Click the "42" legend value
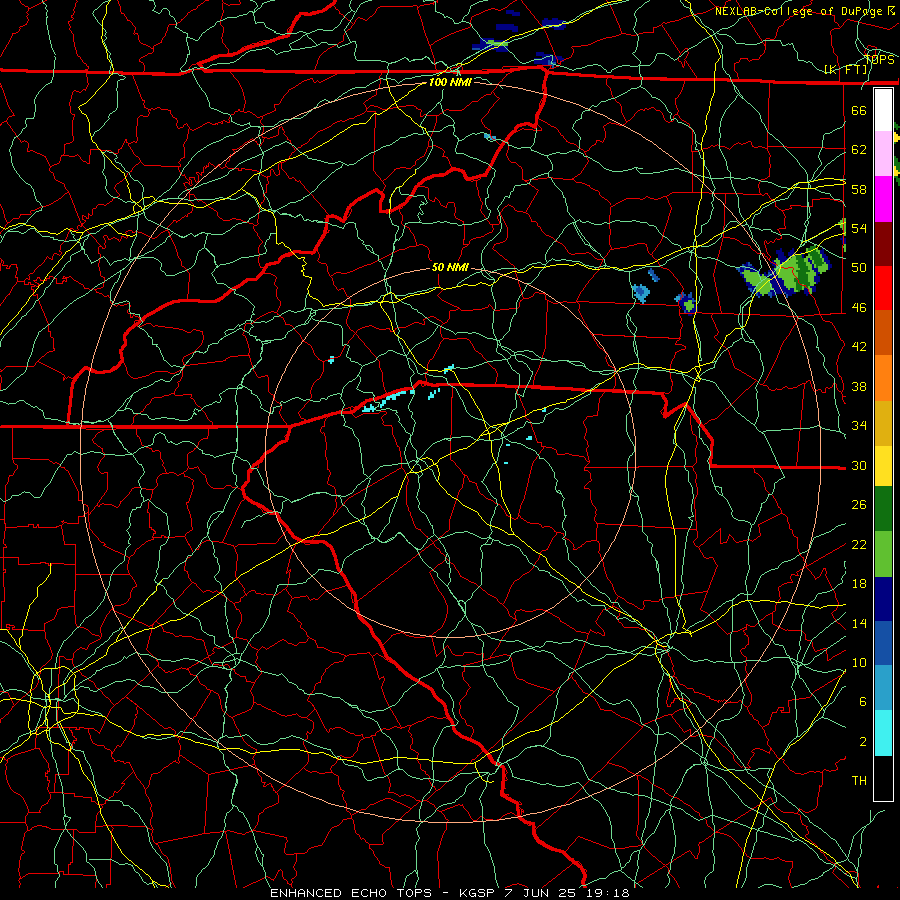The image size is (900, 900). point(859,347)
